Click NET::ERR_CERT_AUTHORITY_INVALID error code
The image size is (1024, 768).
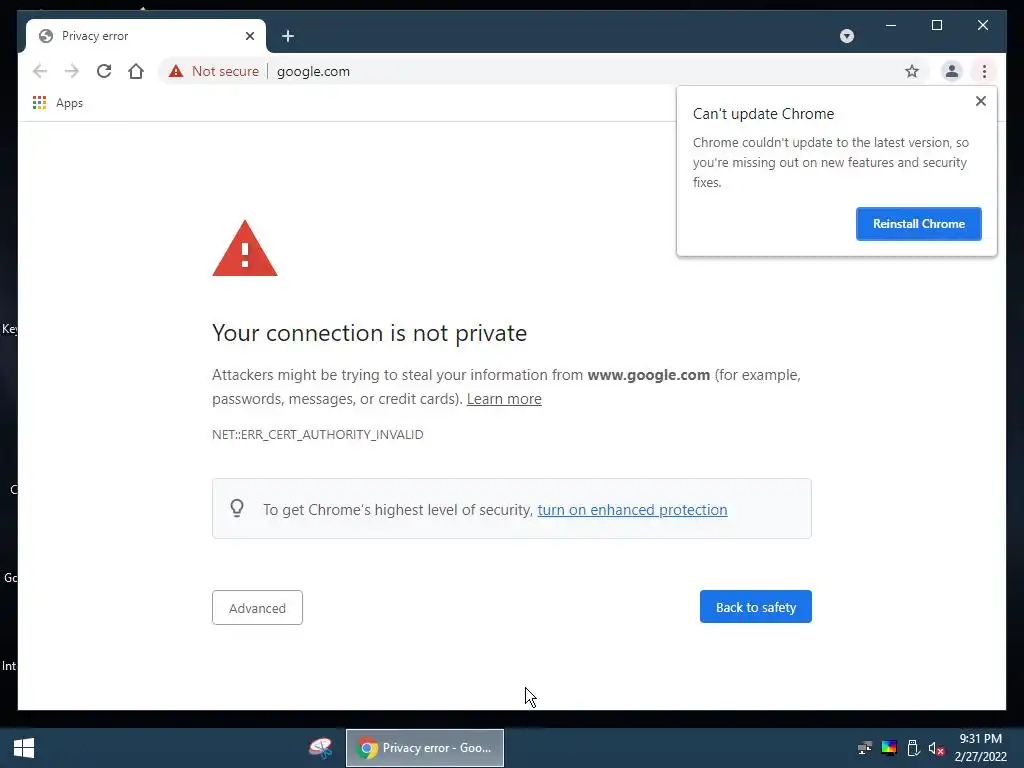coord(317,435)
